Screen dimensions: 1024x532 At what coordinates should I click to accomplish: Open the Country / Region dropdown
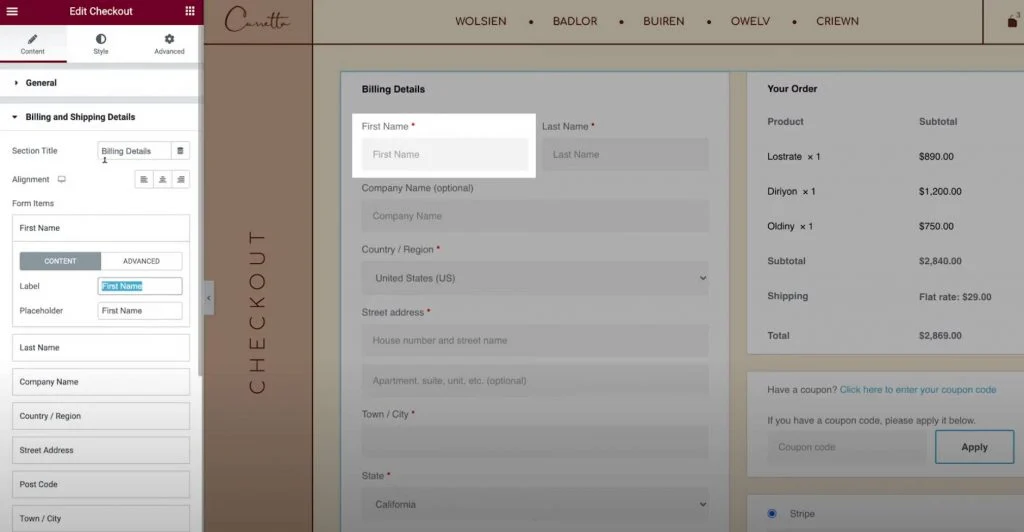[535, 278]
